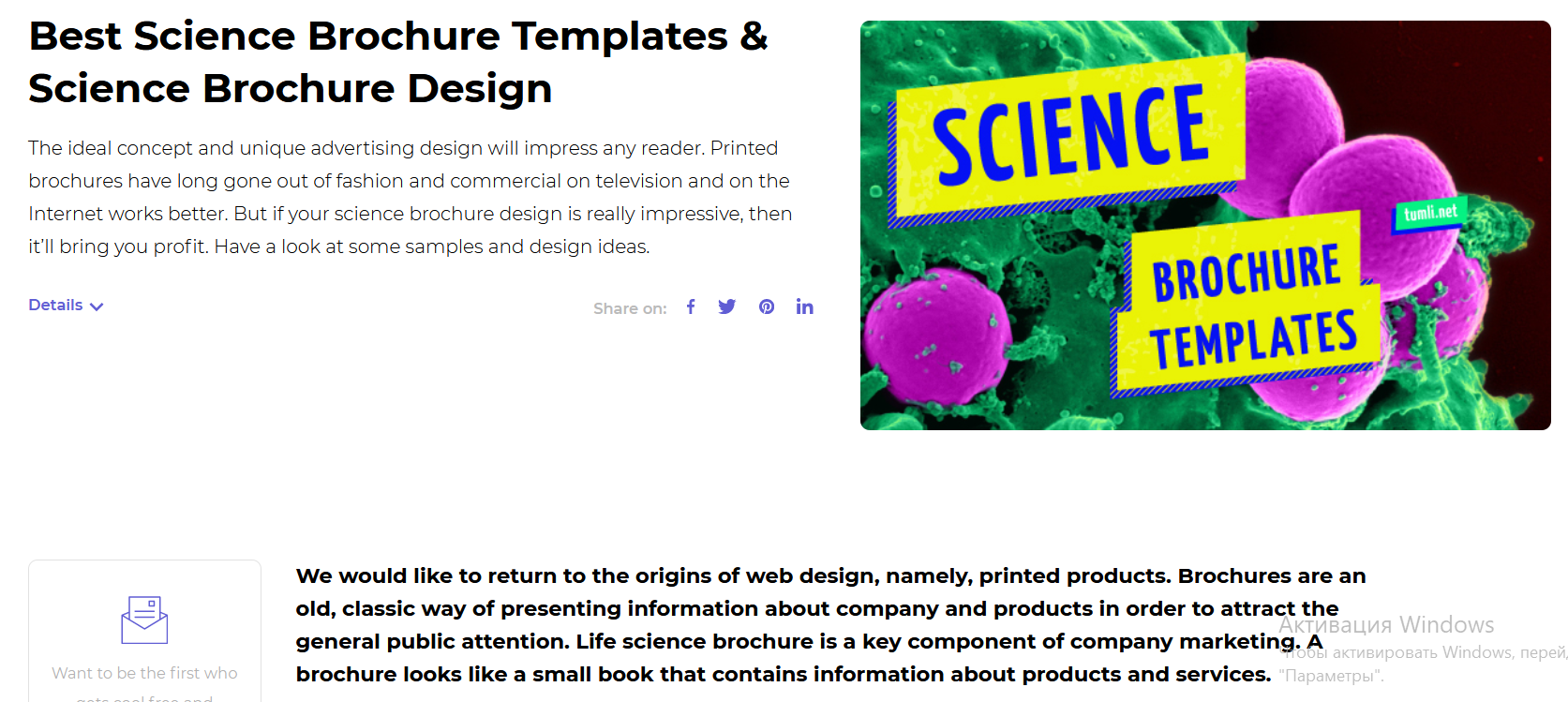The height and width of the screenshot is (702, 1568).
Task: Share the article on LinkedIn
Action: coord(804,306)
